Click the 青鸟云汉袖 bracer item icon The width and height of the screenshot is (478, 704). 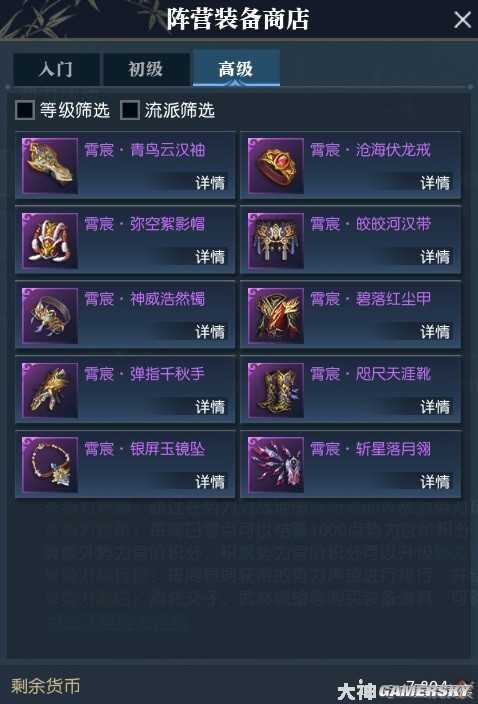tap(50, 166)
